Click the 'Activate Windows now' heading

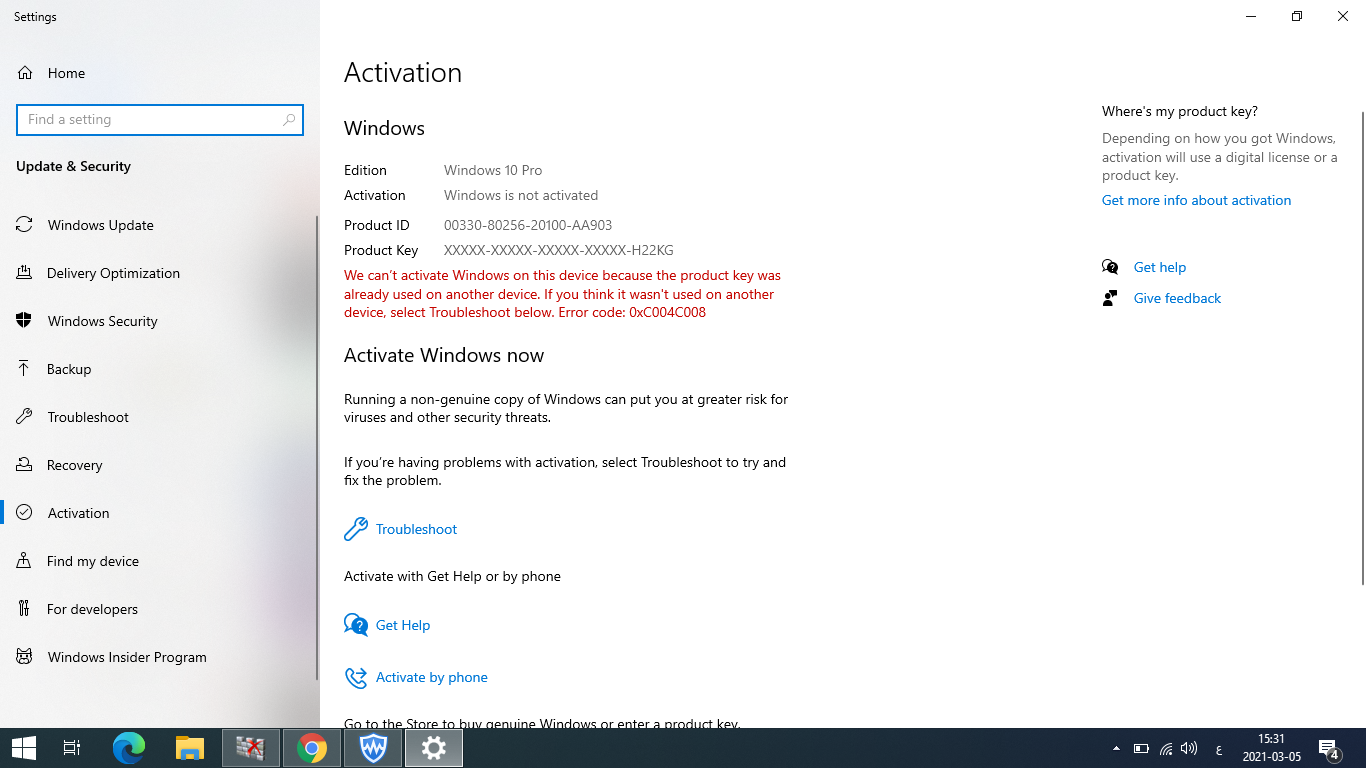pyautogui.click(x=444, y=355)
